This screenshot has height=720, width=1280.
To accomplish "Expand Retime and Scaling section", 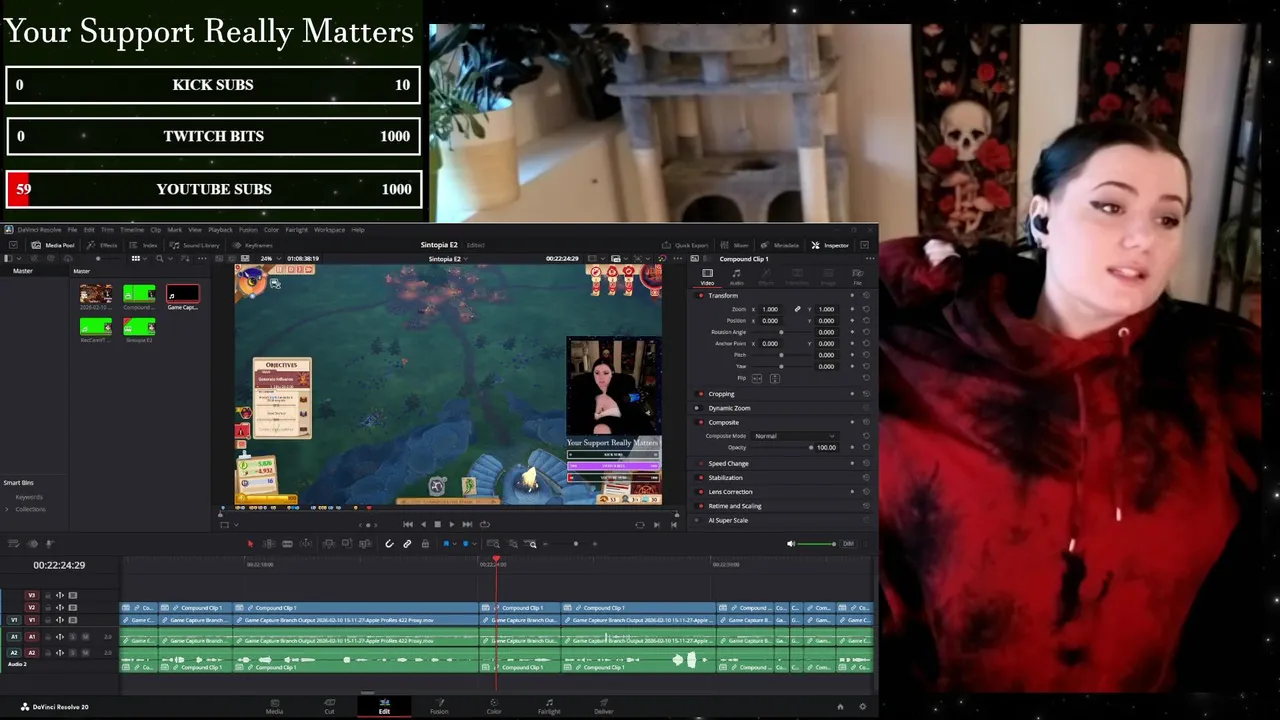I will (735, 506).
